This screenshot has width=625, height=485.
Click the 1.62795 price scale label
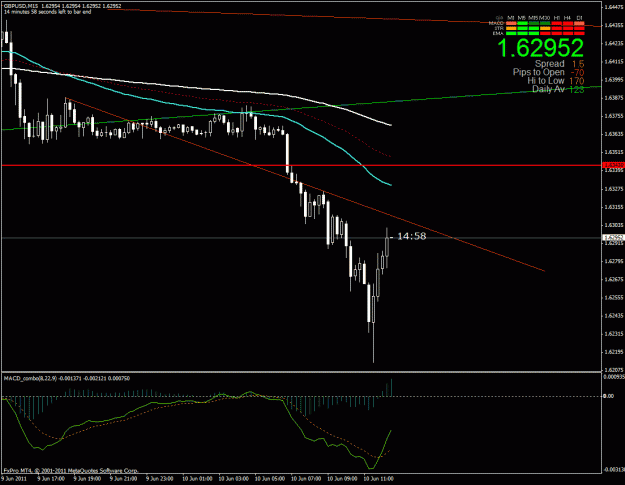[613, 261]
